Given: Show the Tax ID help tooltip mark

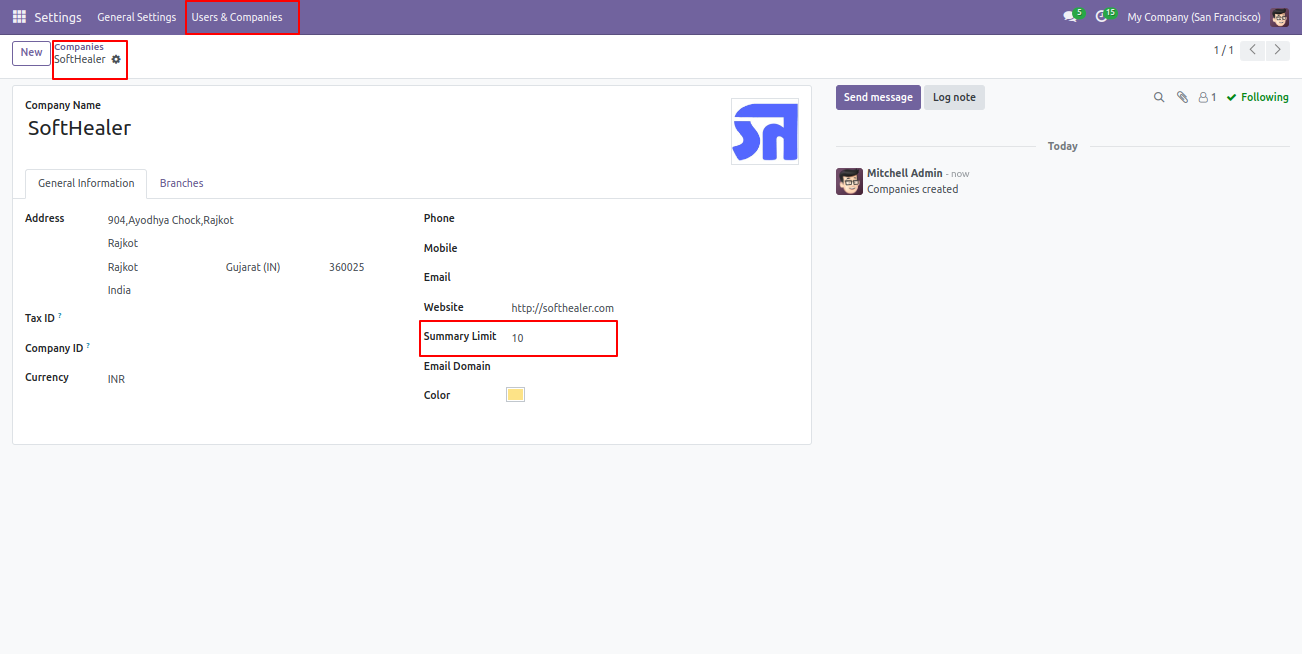Looking at the screenshot, I should click(x=60, y=316).
